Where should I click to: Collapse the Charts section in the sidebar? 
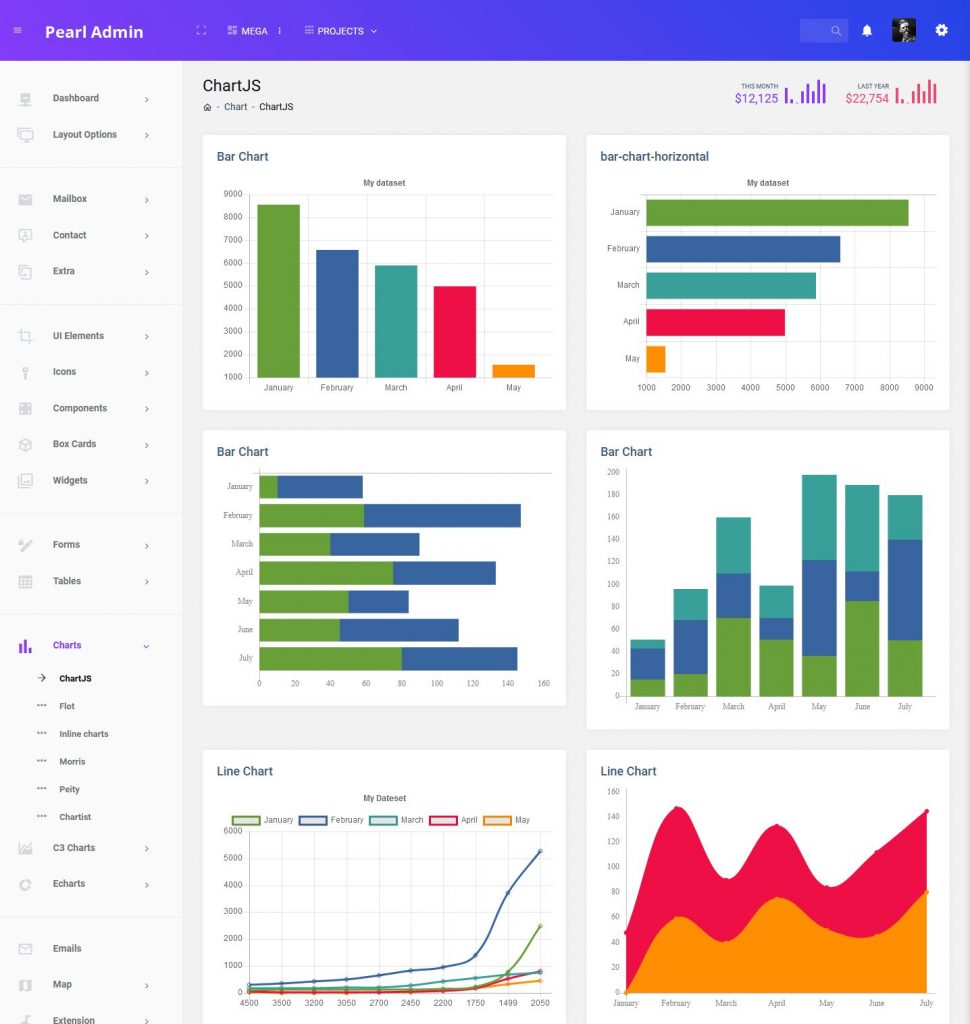pos(67,645)
